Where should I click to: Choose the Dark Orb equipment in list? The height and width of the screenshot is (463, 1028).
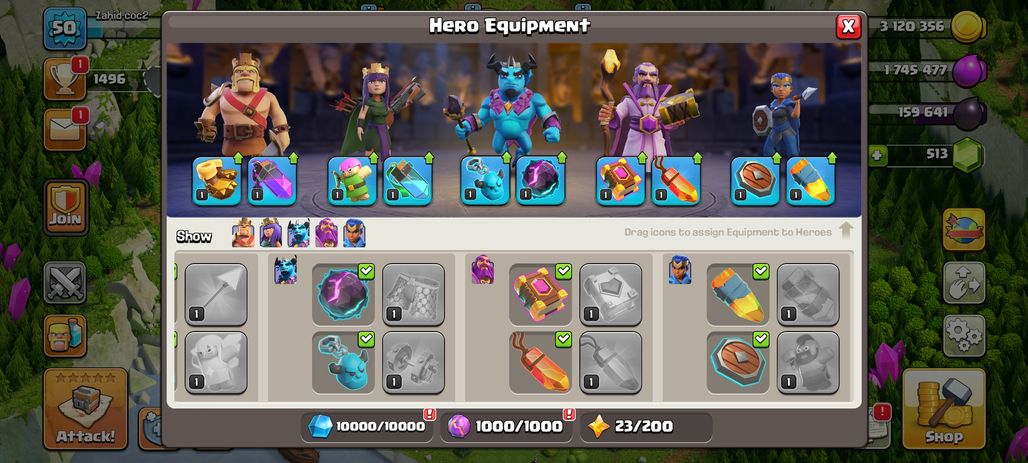[x=344, y=295]
